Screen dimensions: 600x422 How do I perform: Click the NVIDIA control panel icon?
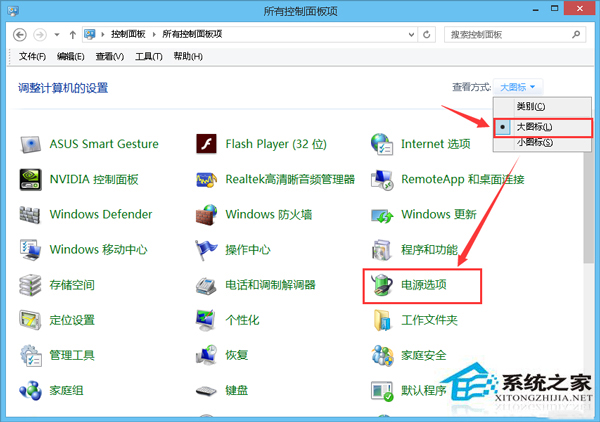30,179
